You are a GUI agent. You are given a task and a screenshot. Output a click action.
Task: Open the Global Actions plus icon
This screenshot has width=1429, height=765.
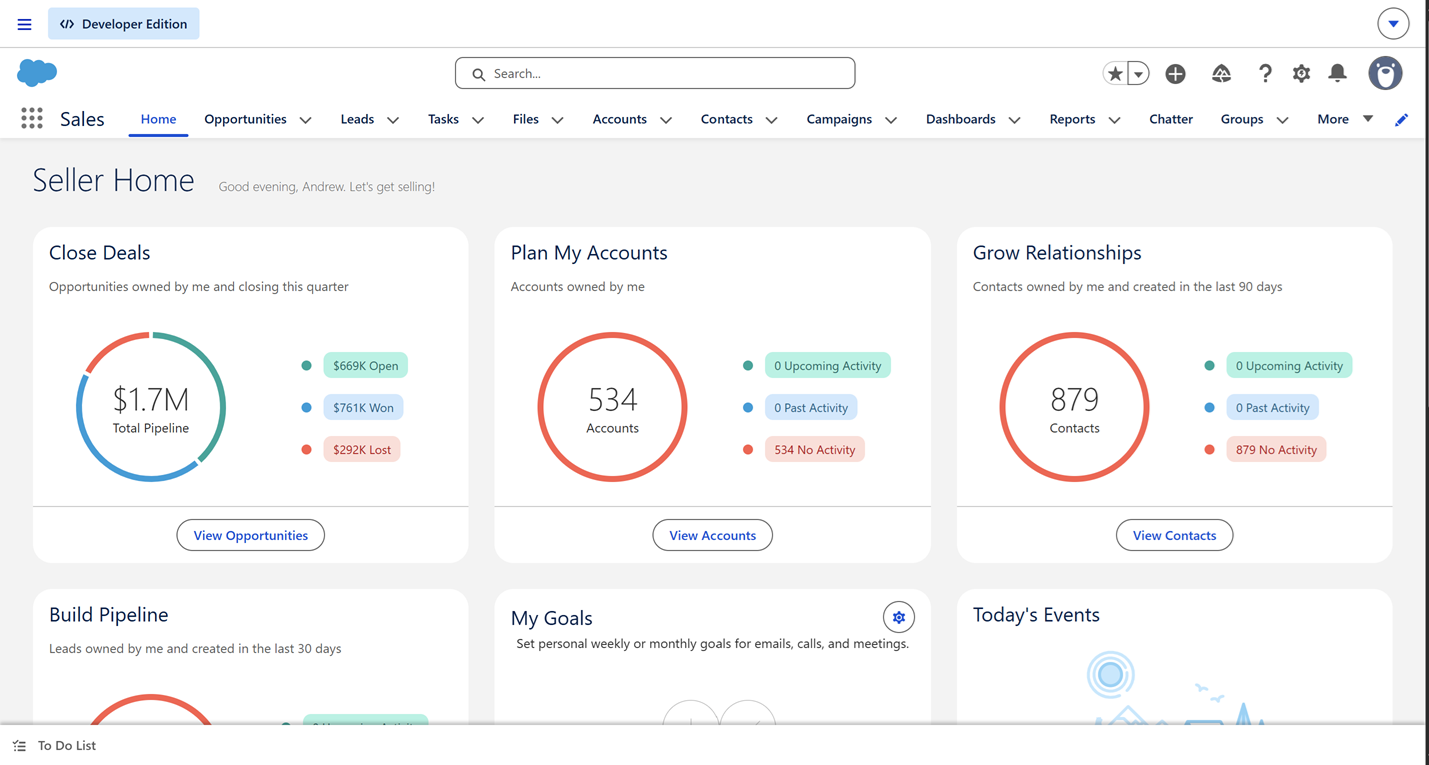click(x=1176, y=73)
